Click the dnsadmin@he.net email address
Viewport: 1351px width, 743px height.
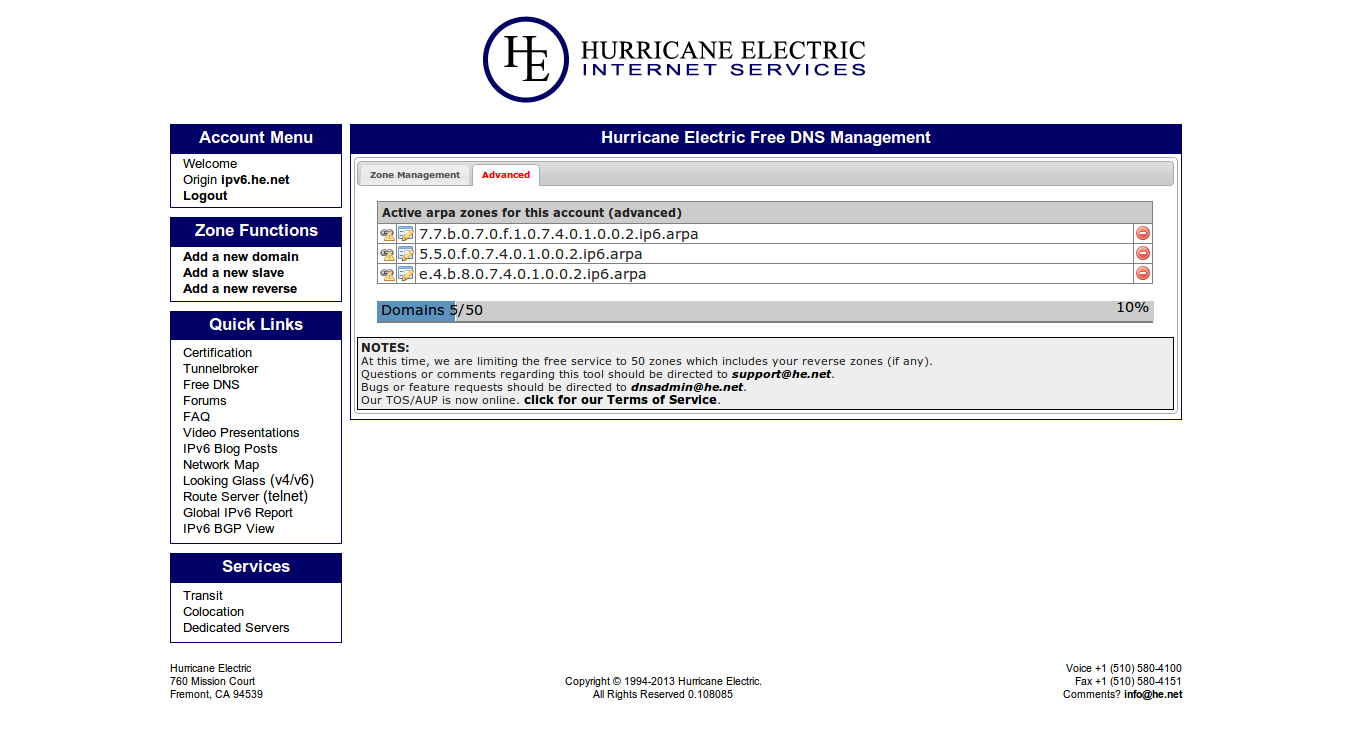(687, 387)
